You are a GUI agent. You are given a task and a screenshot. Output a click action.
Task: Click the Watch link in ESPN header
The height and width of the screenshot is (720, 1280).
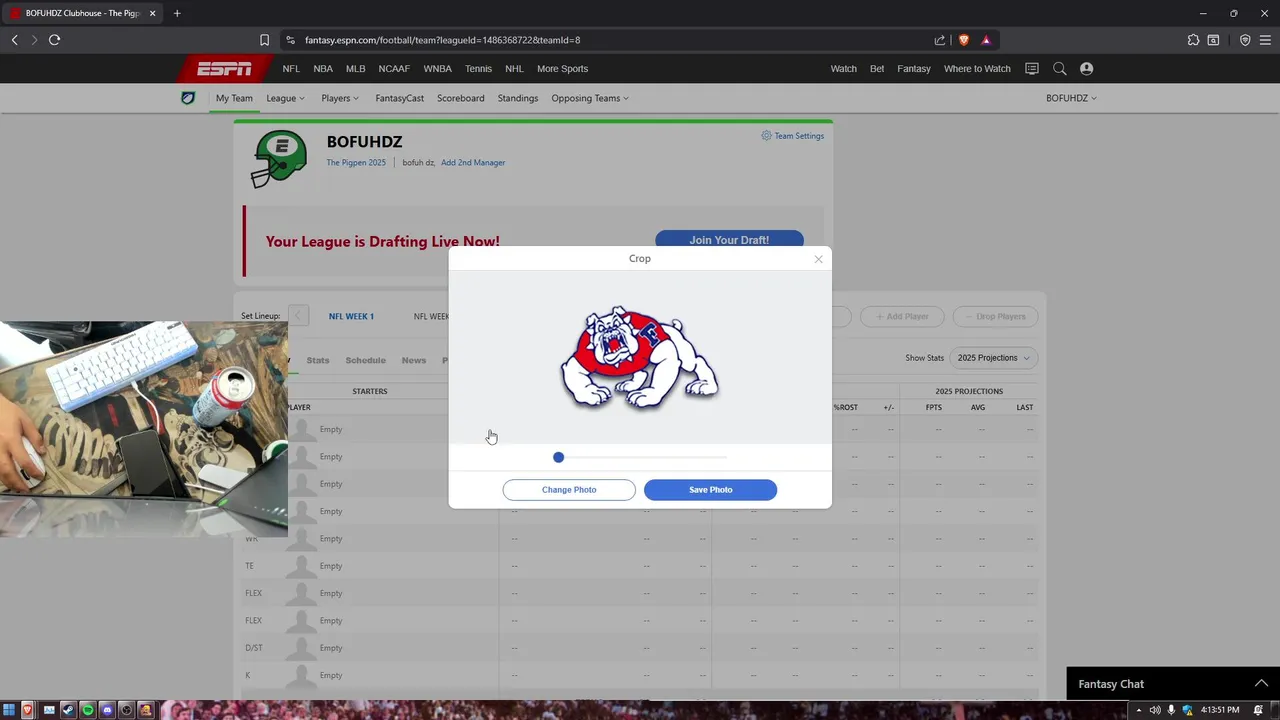point(843,69)
